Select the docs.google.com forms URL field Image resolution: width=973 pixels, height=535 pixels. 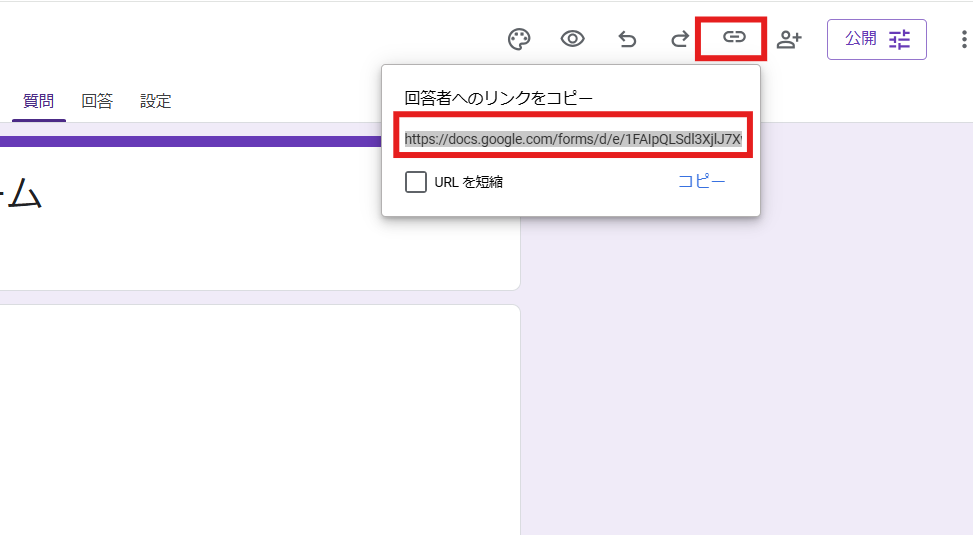click(x=573, y=139)
